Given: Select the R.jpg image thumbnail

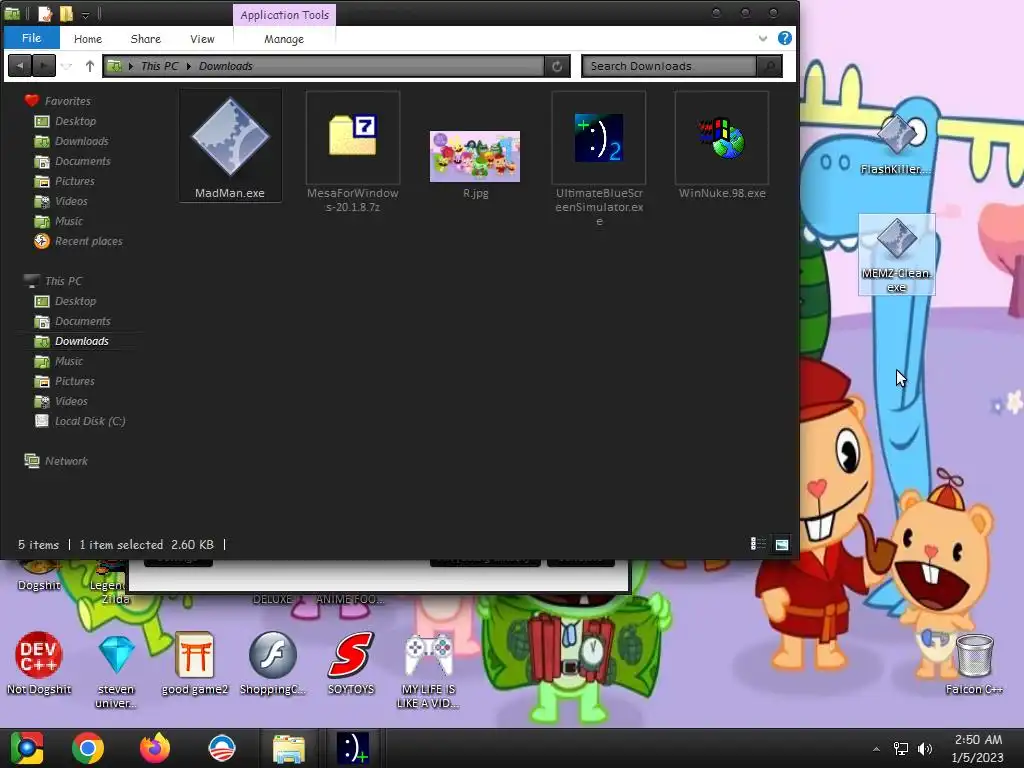Looking at the screenshot, I should tap(475, 156).
